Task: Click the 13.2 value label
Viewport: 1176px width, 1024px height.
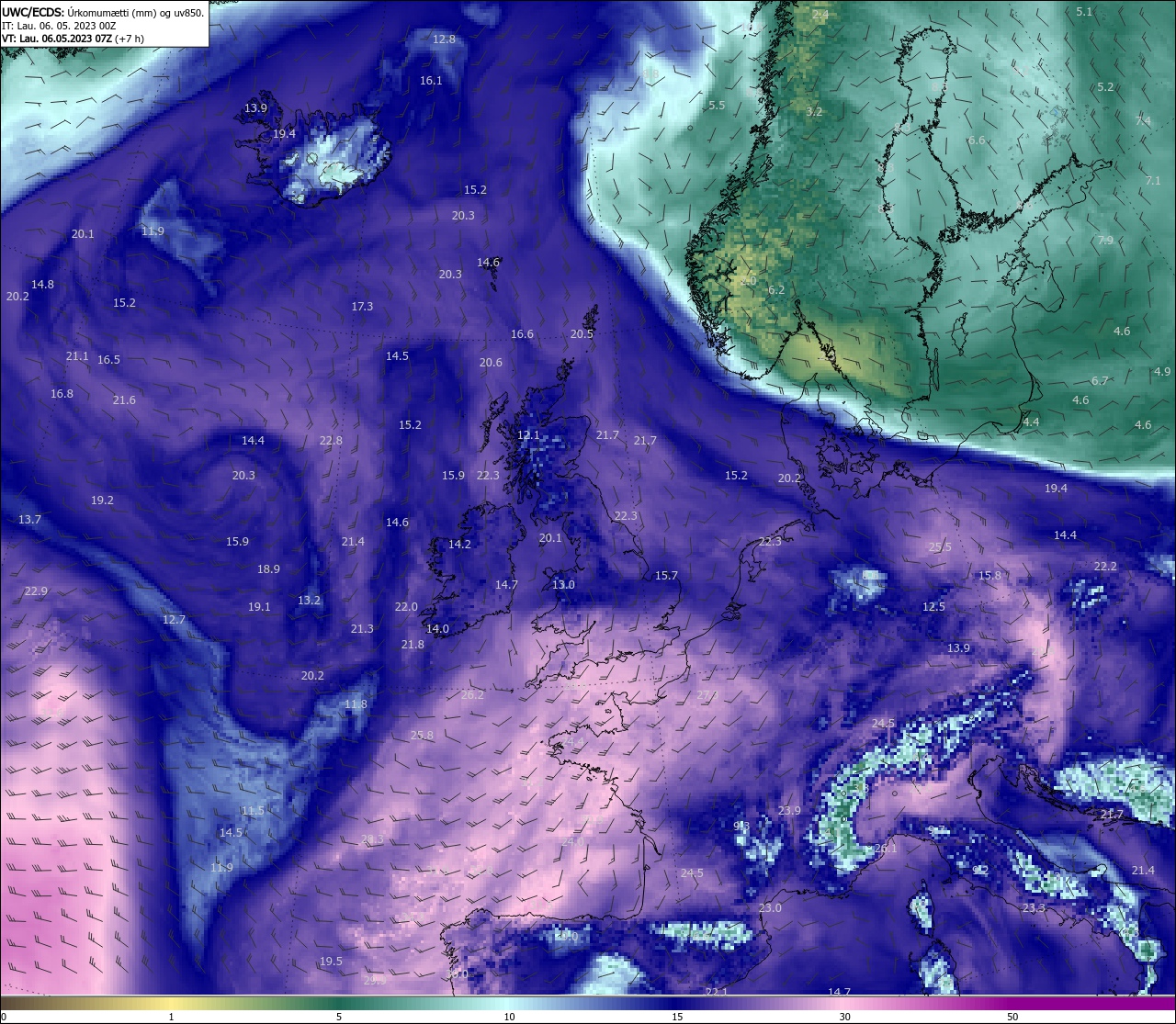Action: click(309, 600)
